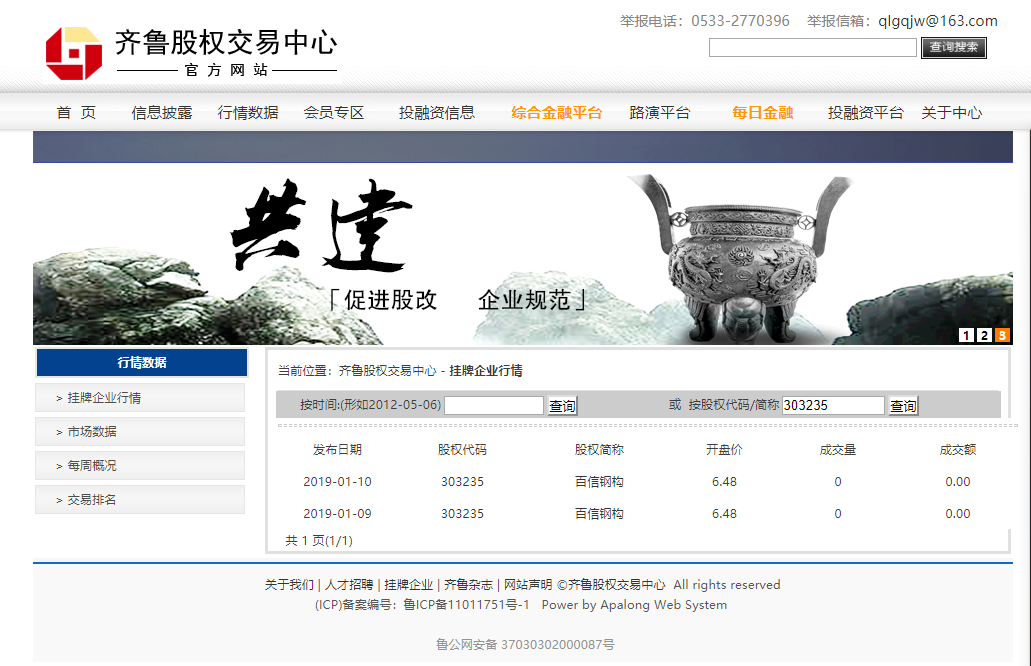Screen dimensions: 1031x666
Task: Open 挂牌企业 footer link
Action: coord(409,584)
